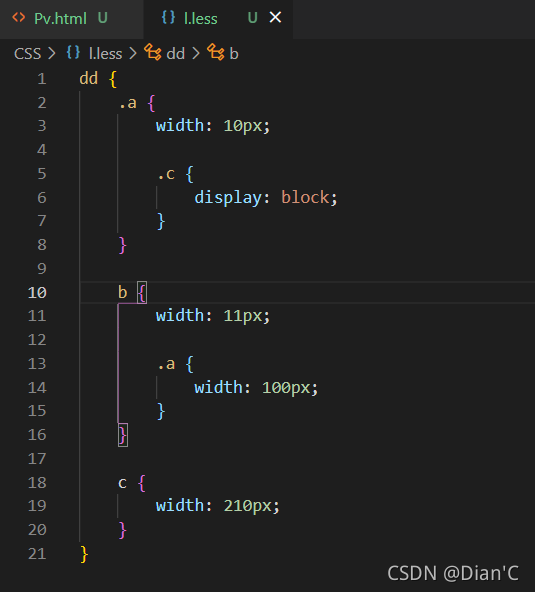Click the '.c' selector on line 5

point(166,174)
